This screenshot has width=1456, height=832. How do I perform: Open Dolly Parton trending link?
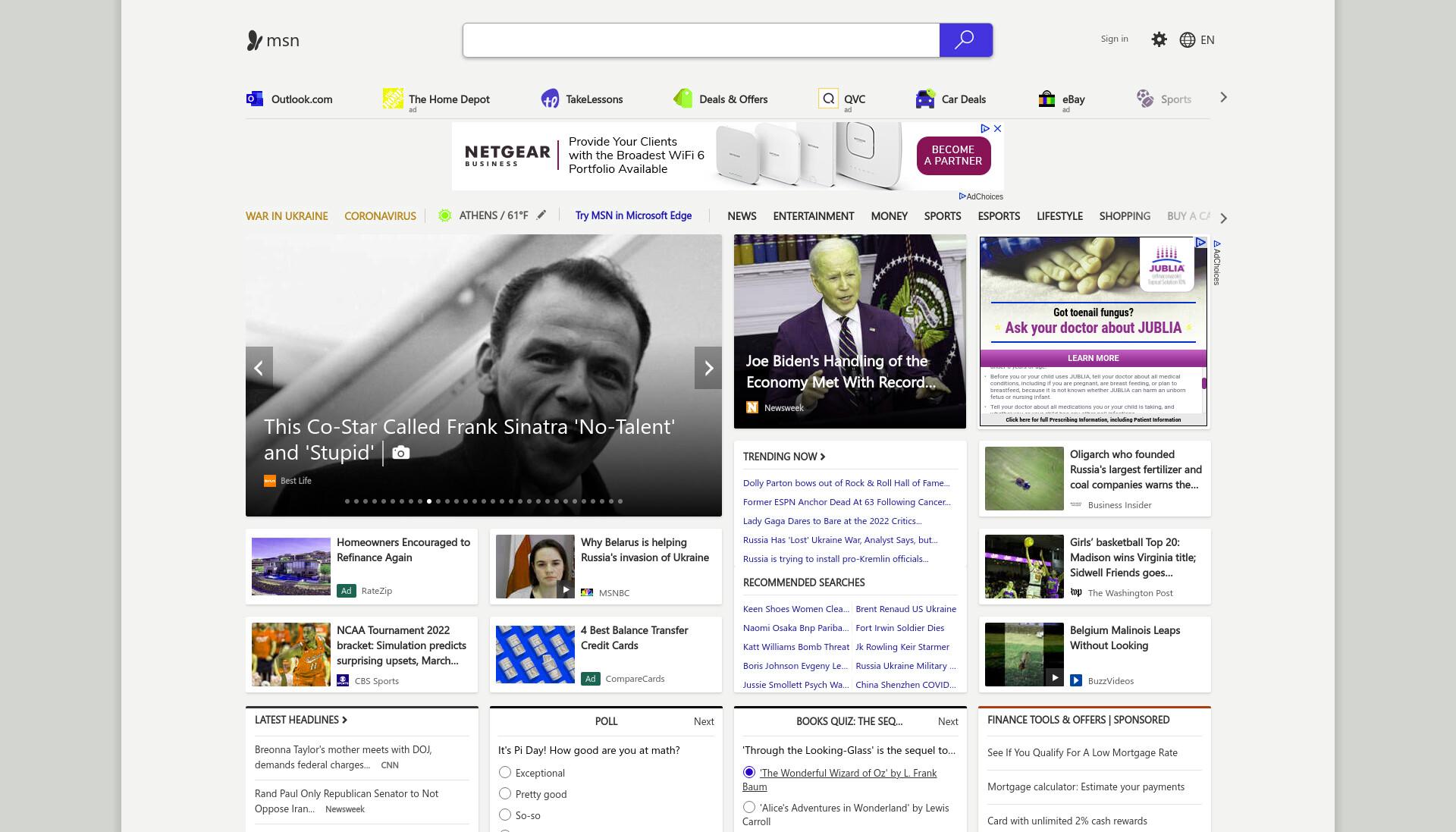point(846,483)
